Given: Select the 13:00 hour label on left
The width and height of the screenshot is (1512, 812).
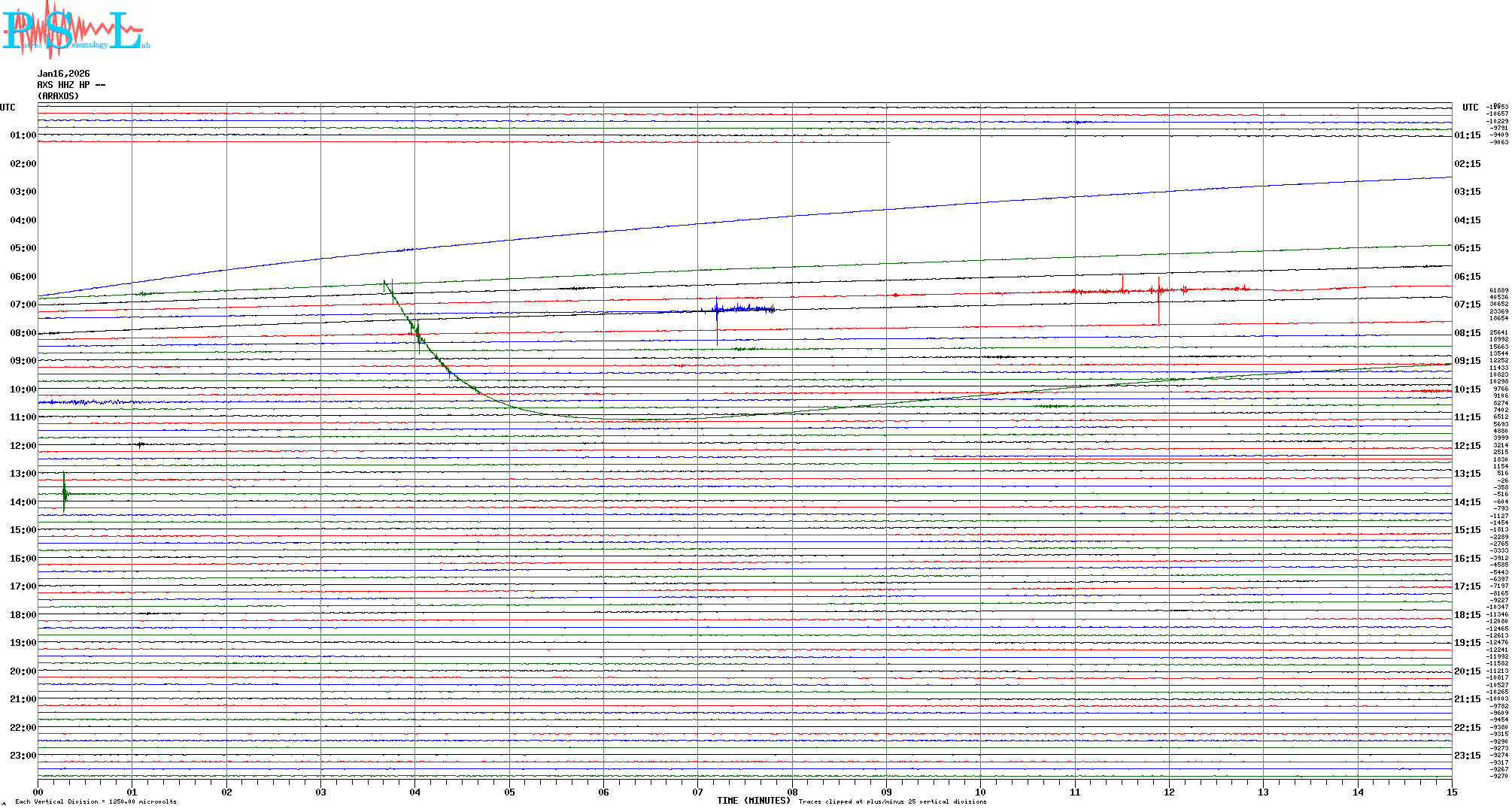Looking at the screenshot, I should pyautogui.click(x=23, y=474).
